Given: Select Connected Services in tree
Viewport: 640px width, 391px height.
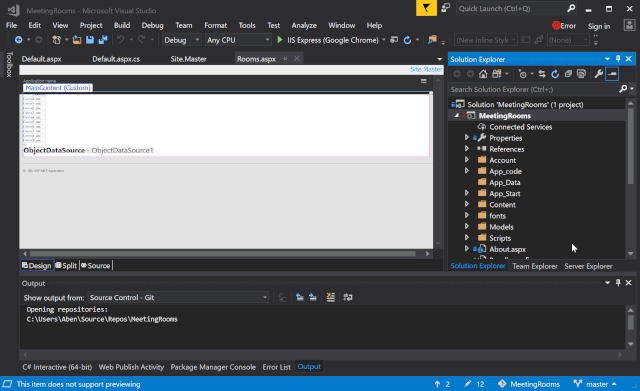Looking at the screenshot, I should click(520, 127).
